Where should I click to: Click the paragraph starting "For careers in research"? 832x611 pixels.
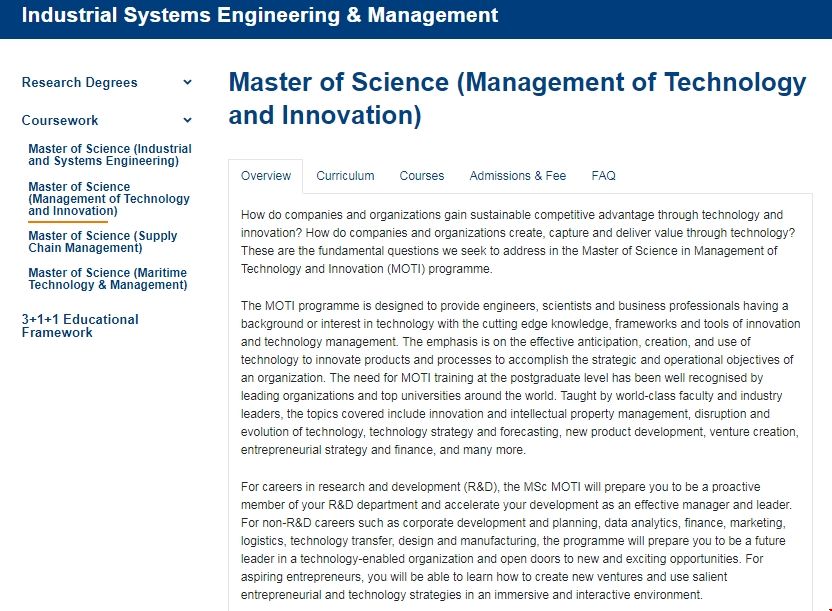click(518, 541)
